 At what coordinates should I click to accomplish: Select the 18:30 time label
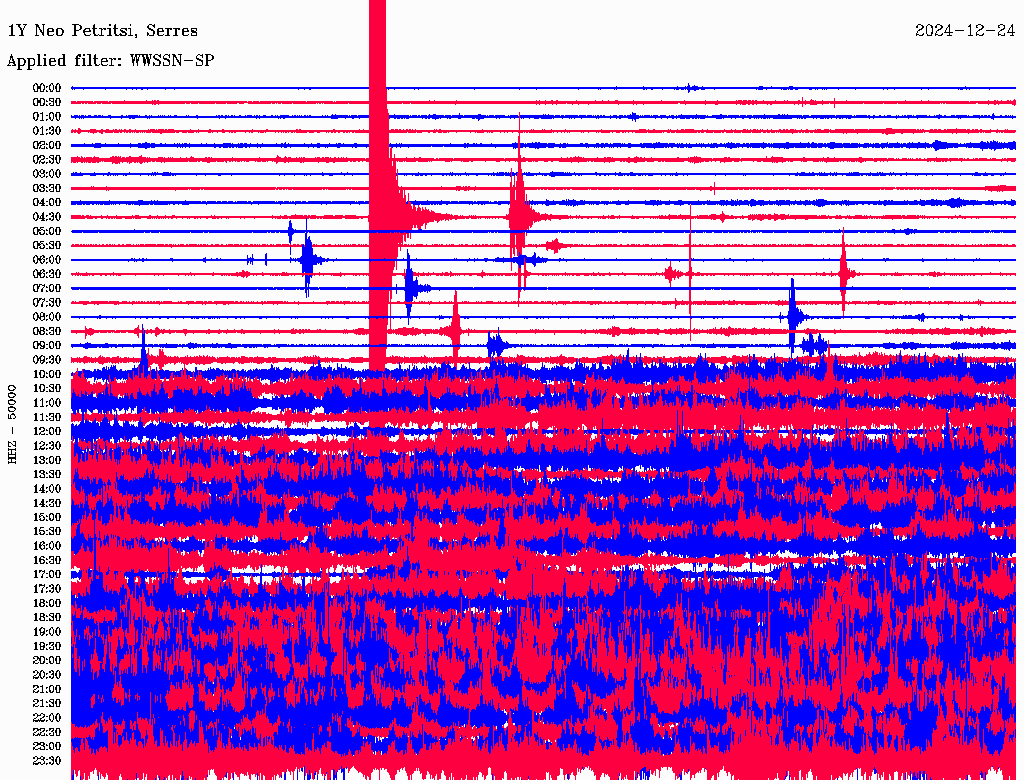point(47,618)
